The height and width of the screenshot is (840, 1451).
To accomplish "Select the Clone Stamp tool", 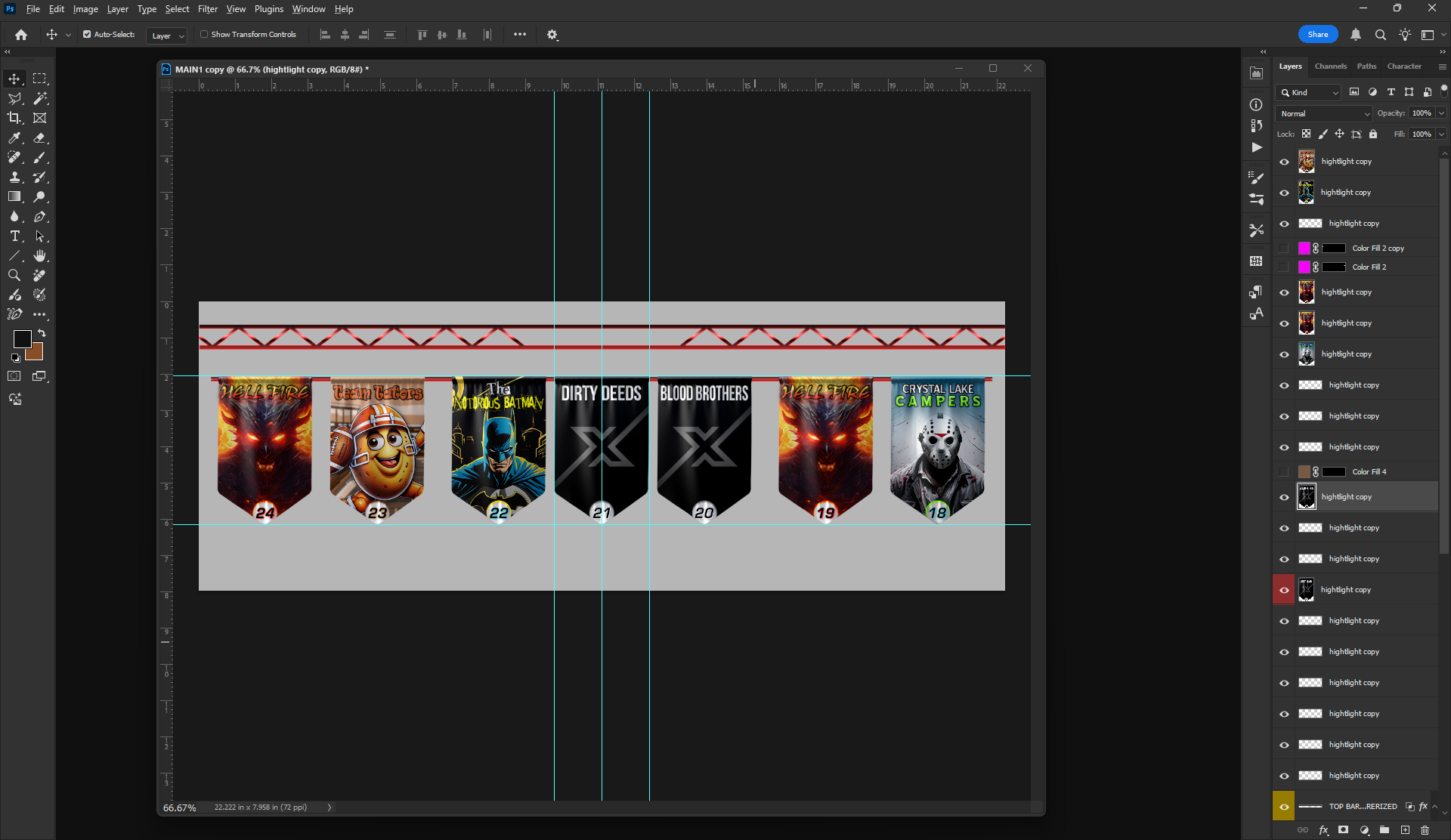I will pyautogui.click(x=14, y=177).
